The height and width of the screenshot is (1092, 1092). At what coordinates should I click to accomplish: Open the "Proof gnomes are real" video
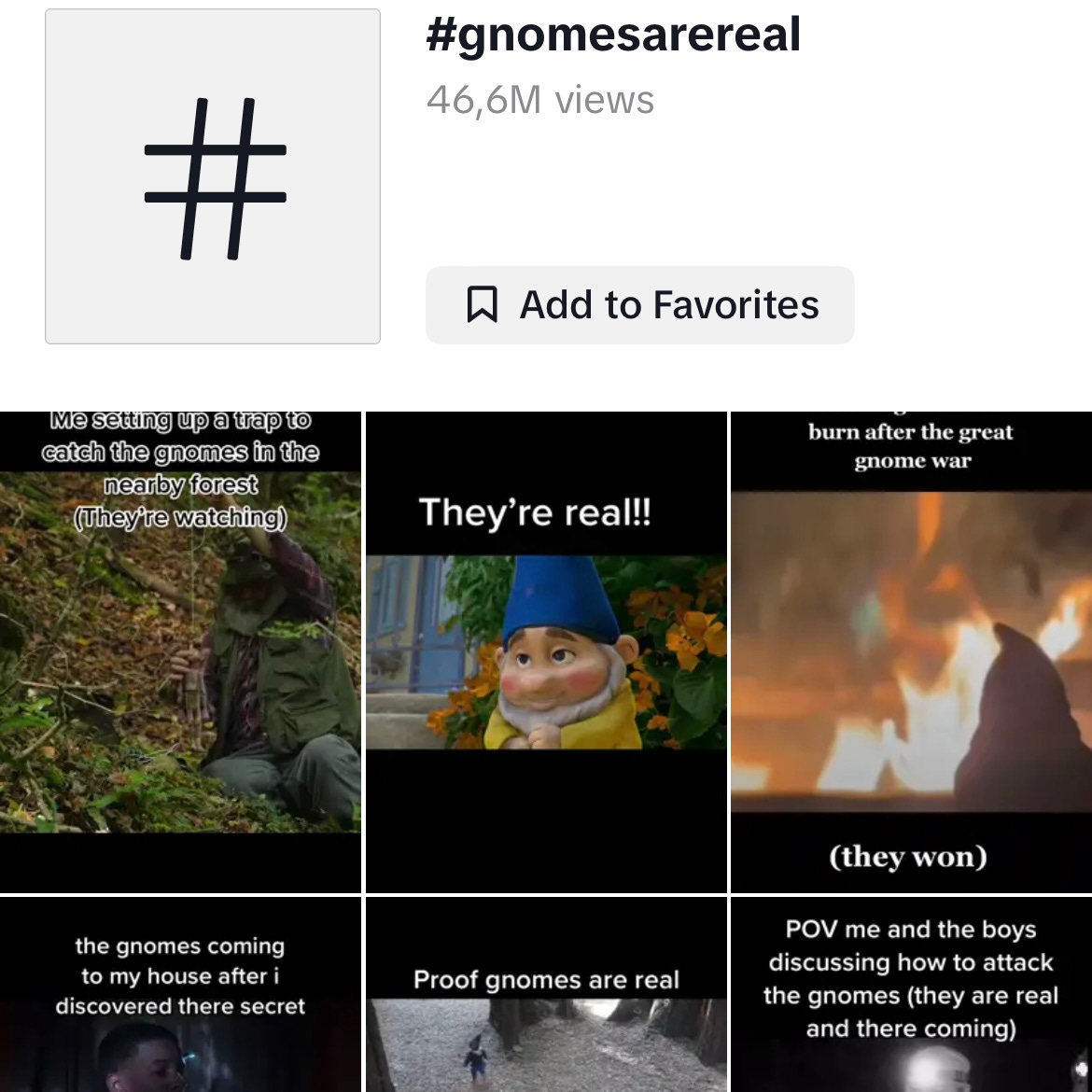(x=546, y=995)
